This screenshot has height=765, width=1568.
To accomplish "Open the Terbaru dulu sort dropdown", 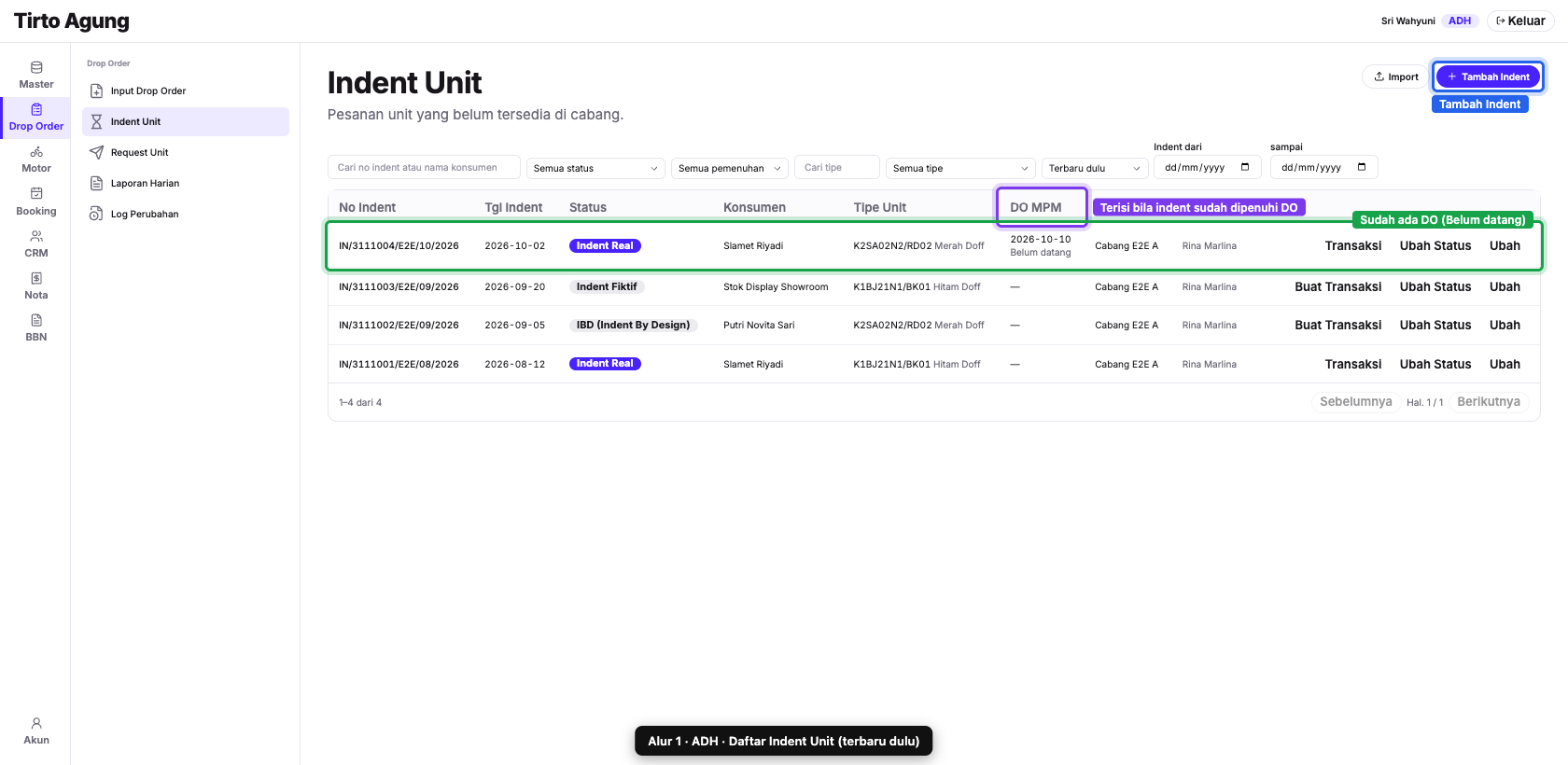I will coord(1095,168).
